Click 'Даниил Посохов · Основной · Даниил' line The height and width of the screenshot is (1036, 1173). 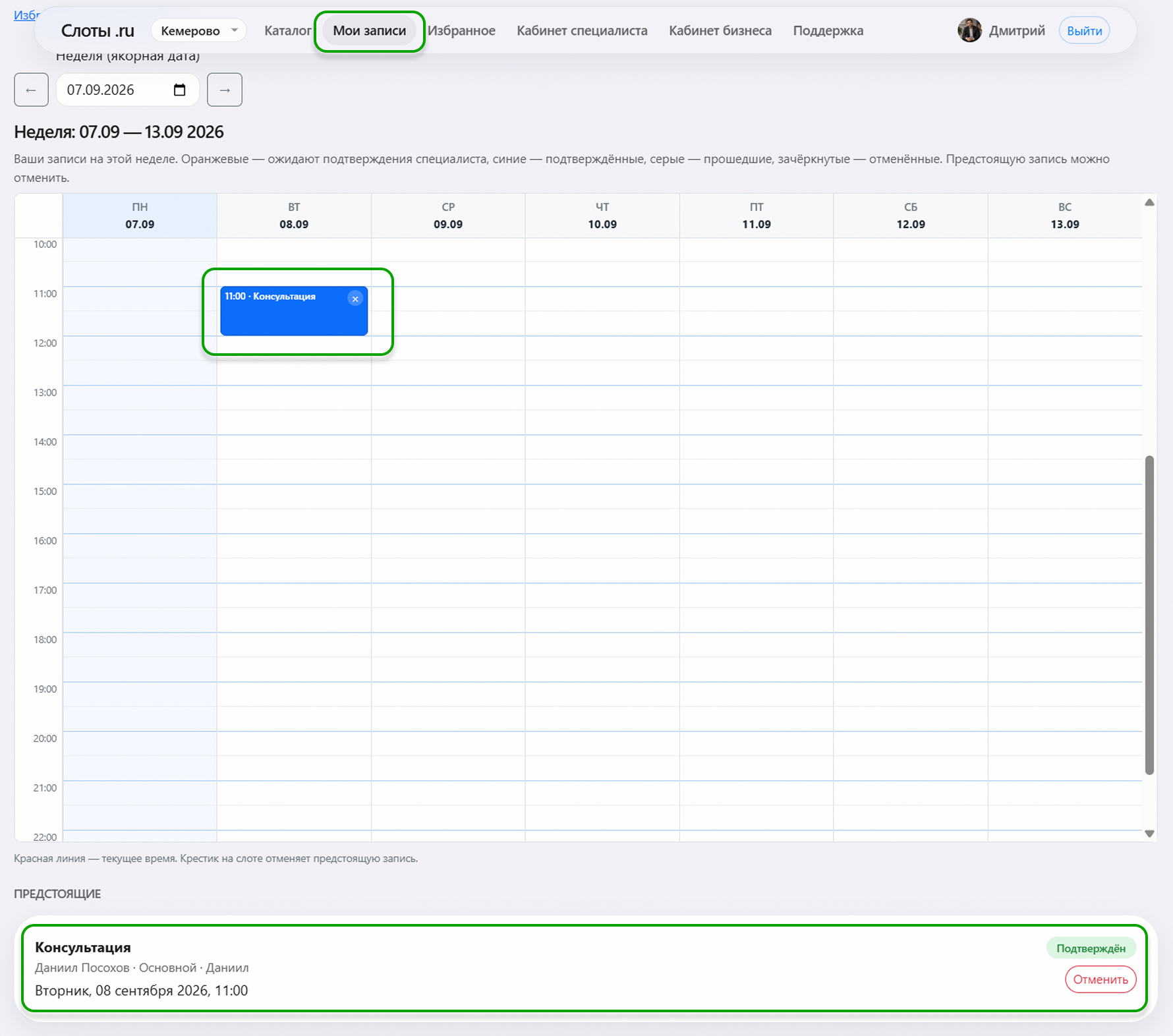coord(142,967)
